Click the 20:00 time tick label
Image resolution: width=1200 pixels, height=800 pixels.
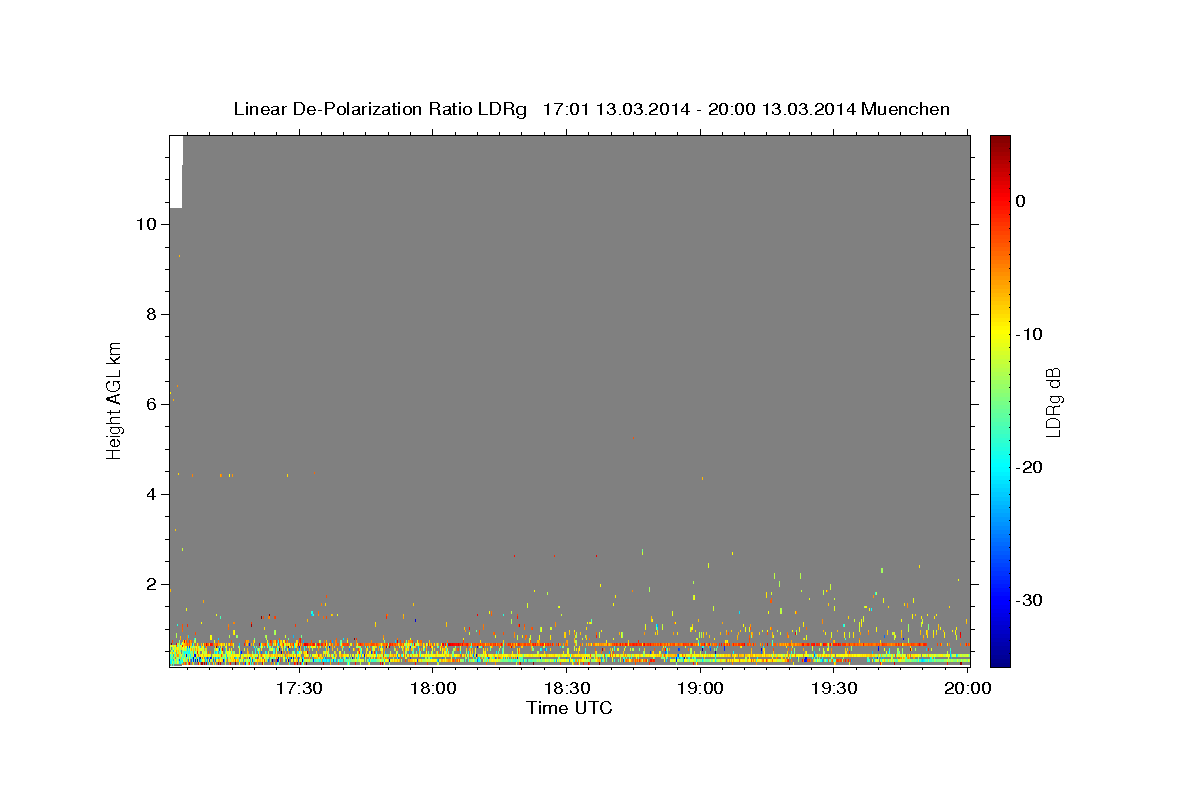click(967, 689)
